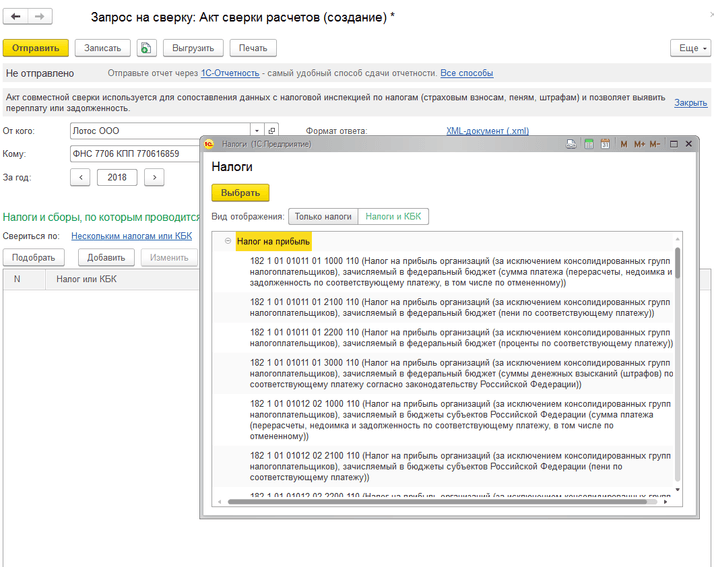Click the M+ memory add button
The image size is (714, 567).
639,144
